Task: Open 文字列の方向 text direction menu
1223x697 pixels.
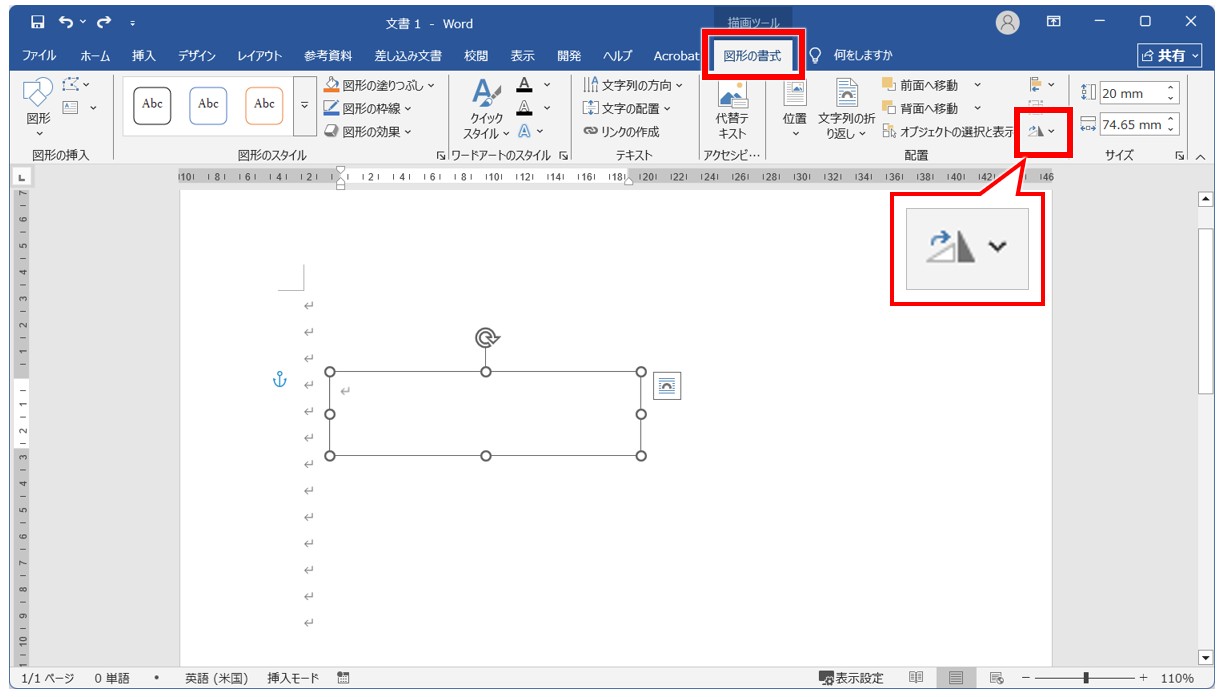Action: (x=633, y=85)
